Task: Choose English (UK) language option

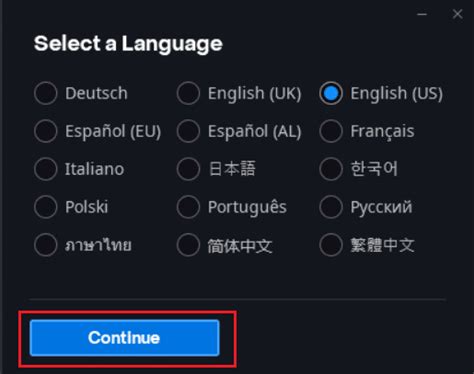Action: coord(188,93)
